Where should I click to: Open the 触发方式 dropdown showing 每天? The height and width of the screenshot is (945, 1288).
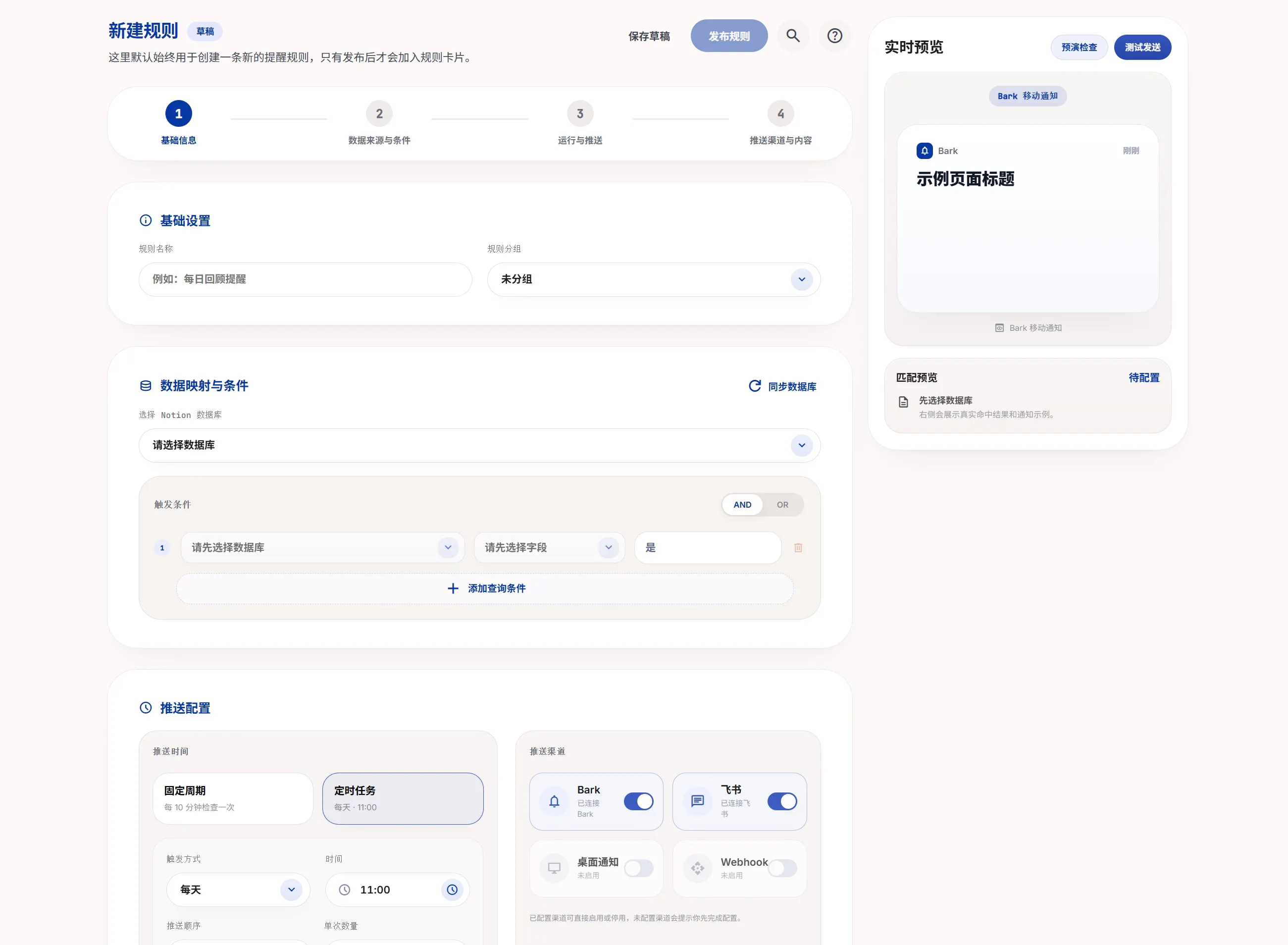click(239, 890)
